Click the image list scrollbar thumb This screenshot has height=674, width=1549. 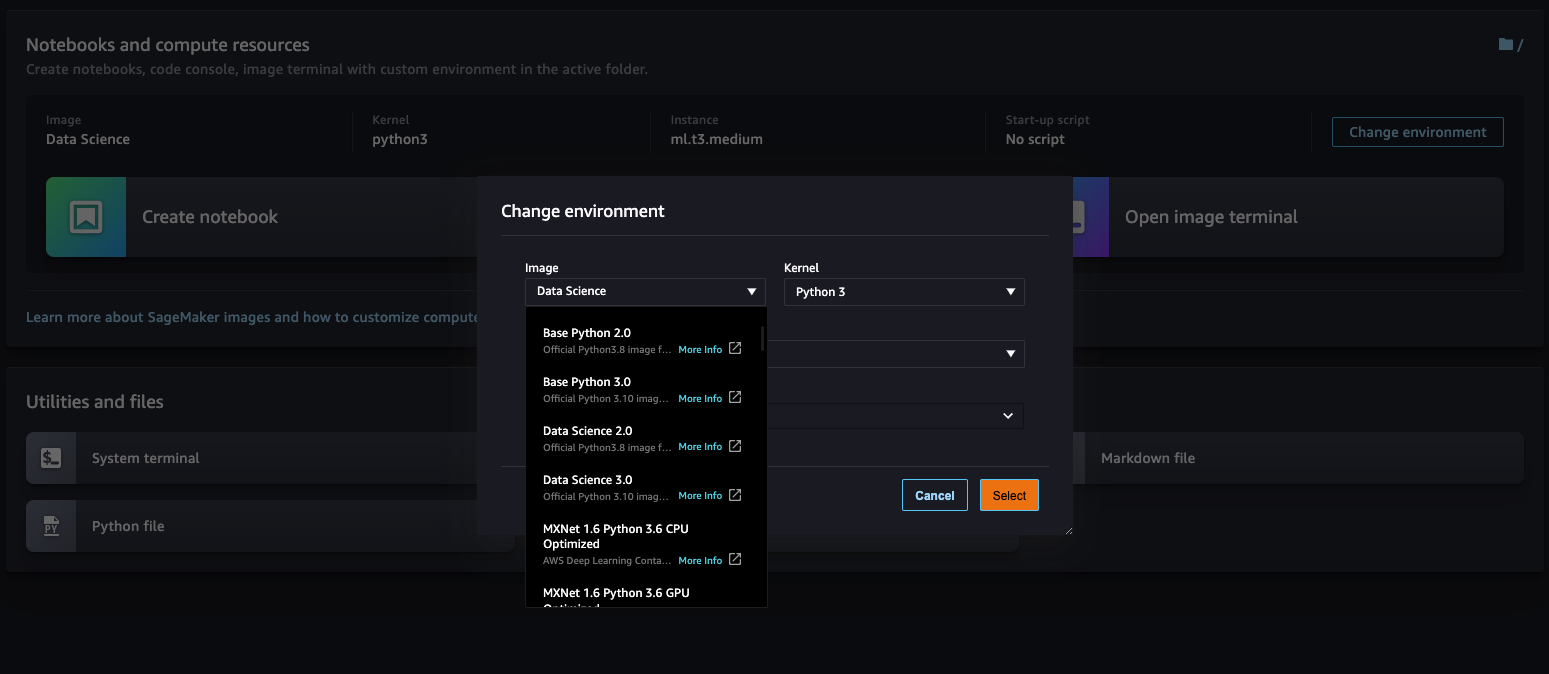pos(762,338)
